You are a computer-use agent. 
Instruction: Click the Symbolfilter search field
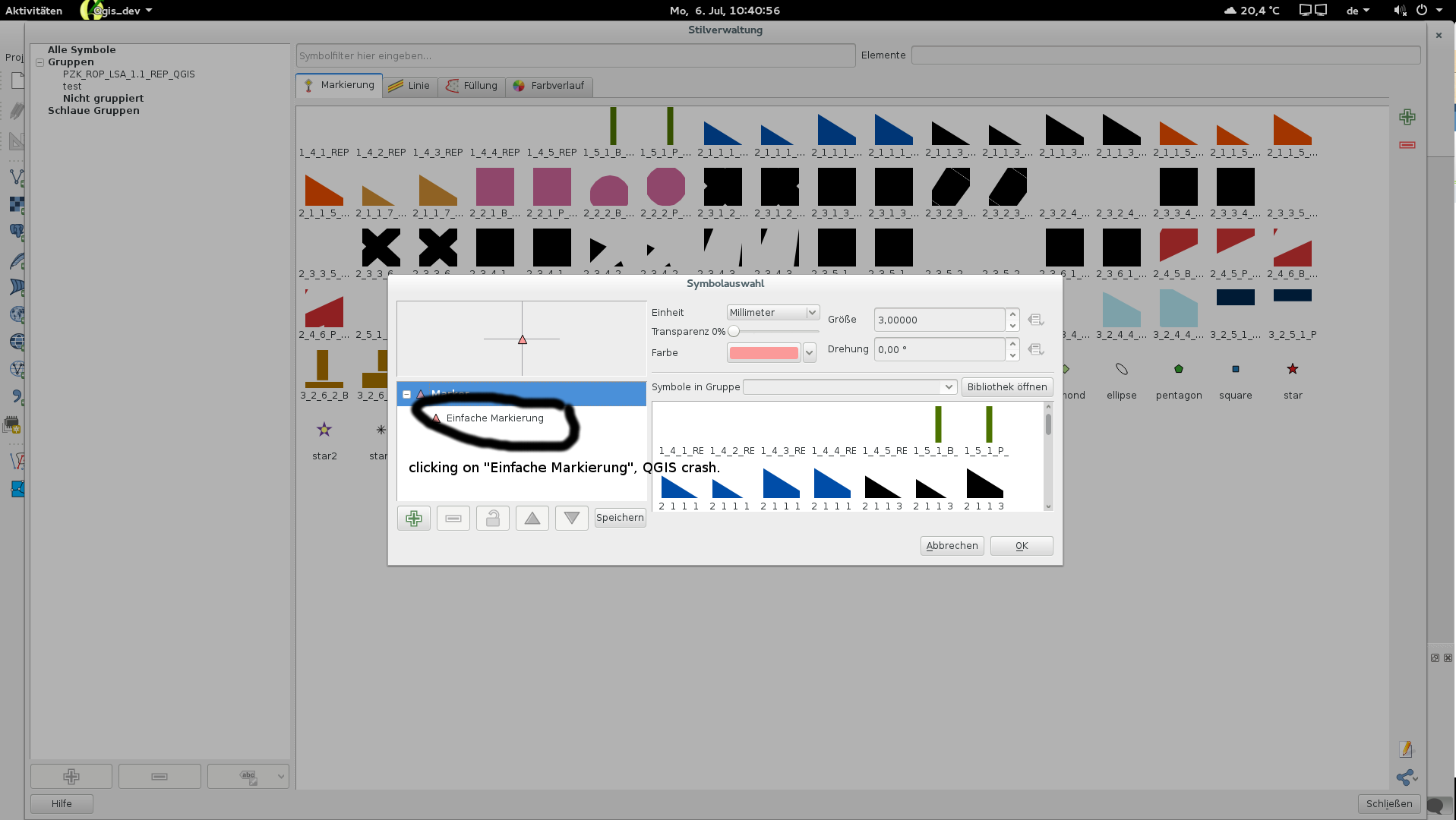click(x=575, y=55)
